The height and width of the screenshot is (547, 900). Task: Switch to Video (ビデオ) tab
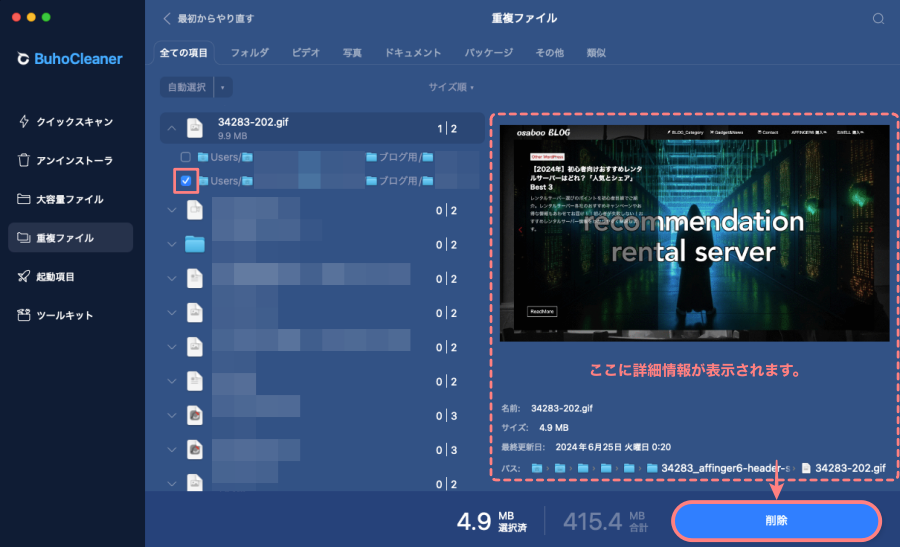click(306, 53)
